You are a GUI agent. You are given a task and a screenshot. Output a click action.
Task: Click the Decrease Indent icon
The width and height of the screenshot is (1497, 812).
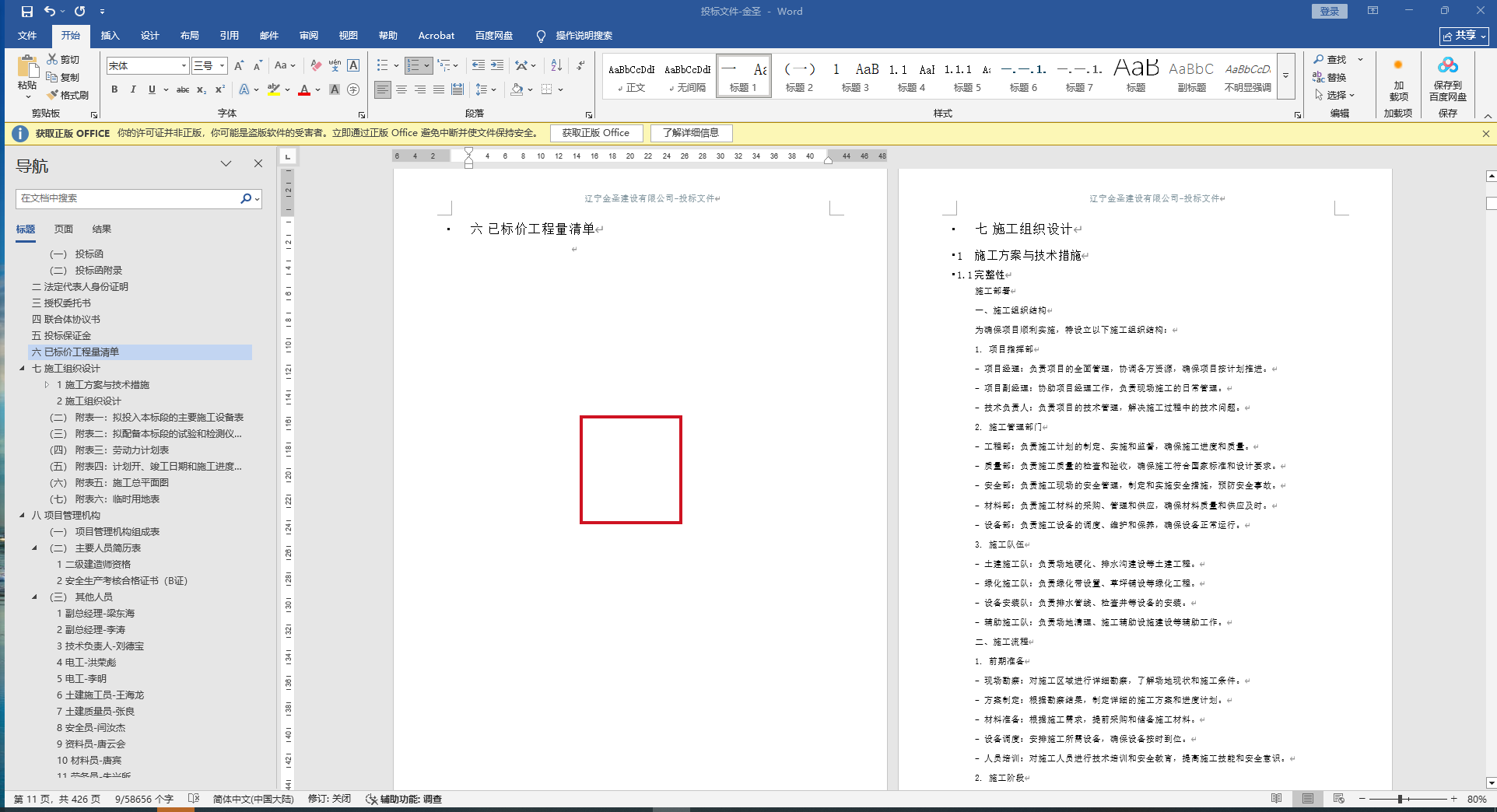[x=479, y=65]
